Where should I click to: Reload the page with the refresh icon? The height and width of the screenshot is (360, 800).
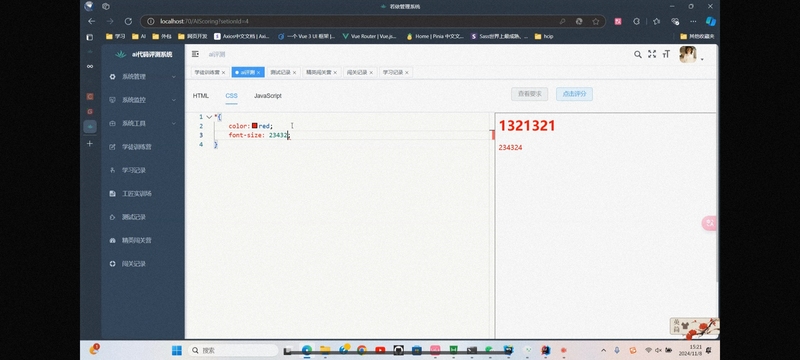click(128, 21)
